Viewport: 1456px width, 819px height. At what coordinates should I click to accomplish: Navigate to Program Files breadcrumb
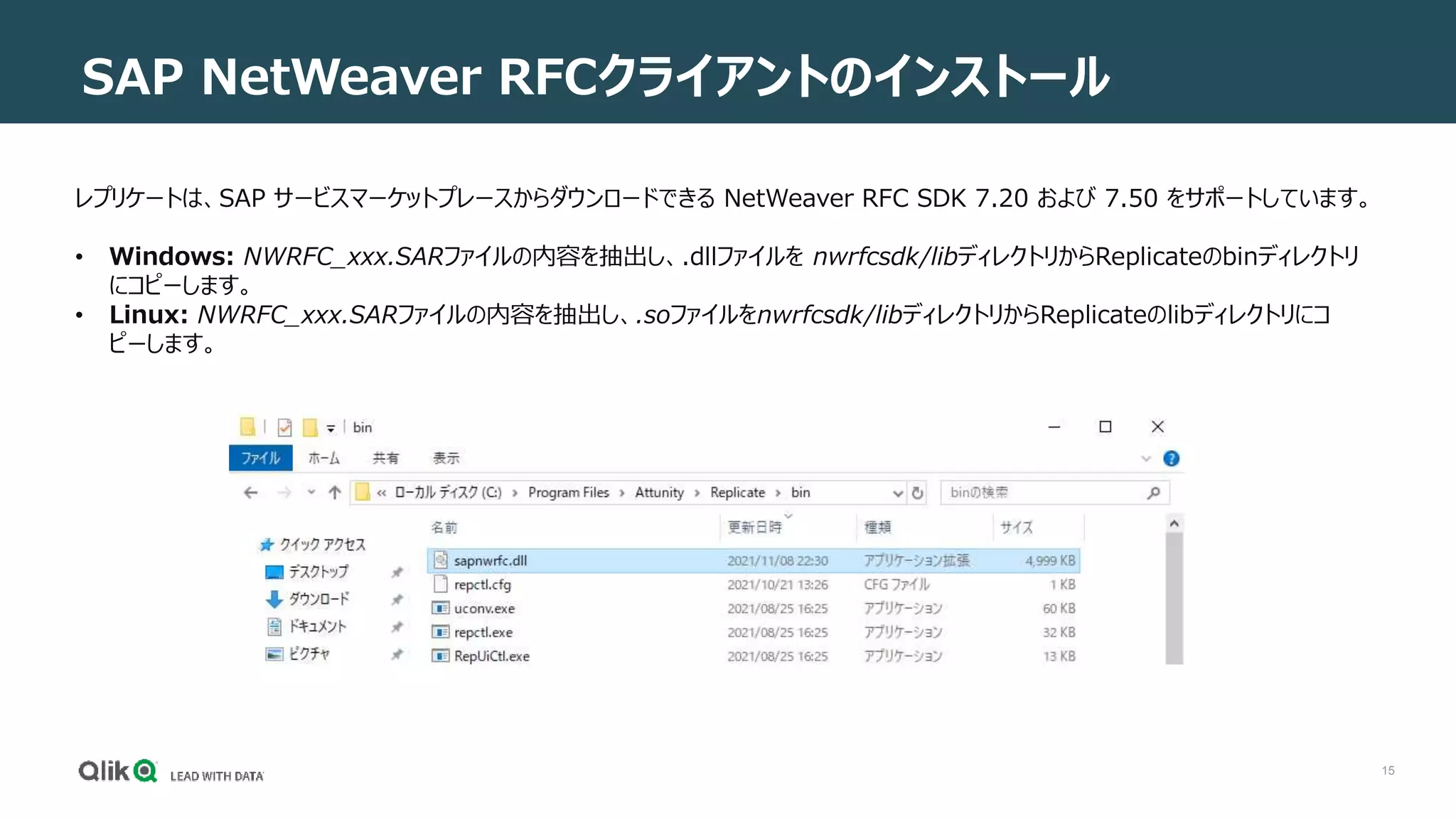click(x=569, y=492)
